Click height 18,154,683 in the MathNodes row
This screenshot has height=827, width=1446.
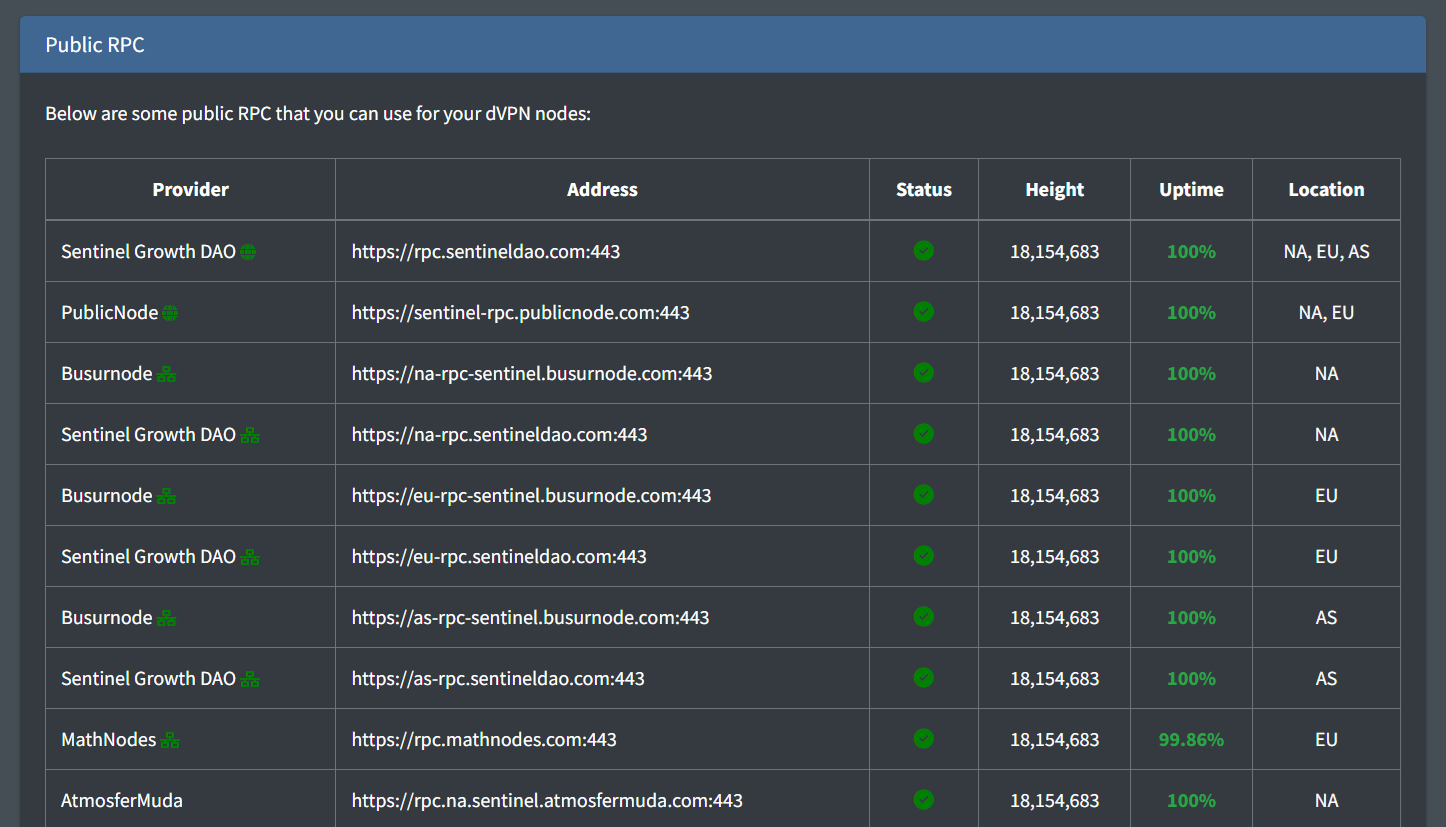coord(1055,740)
